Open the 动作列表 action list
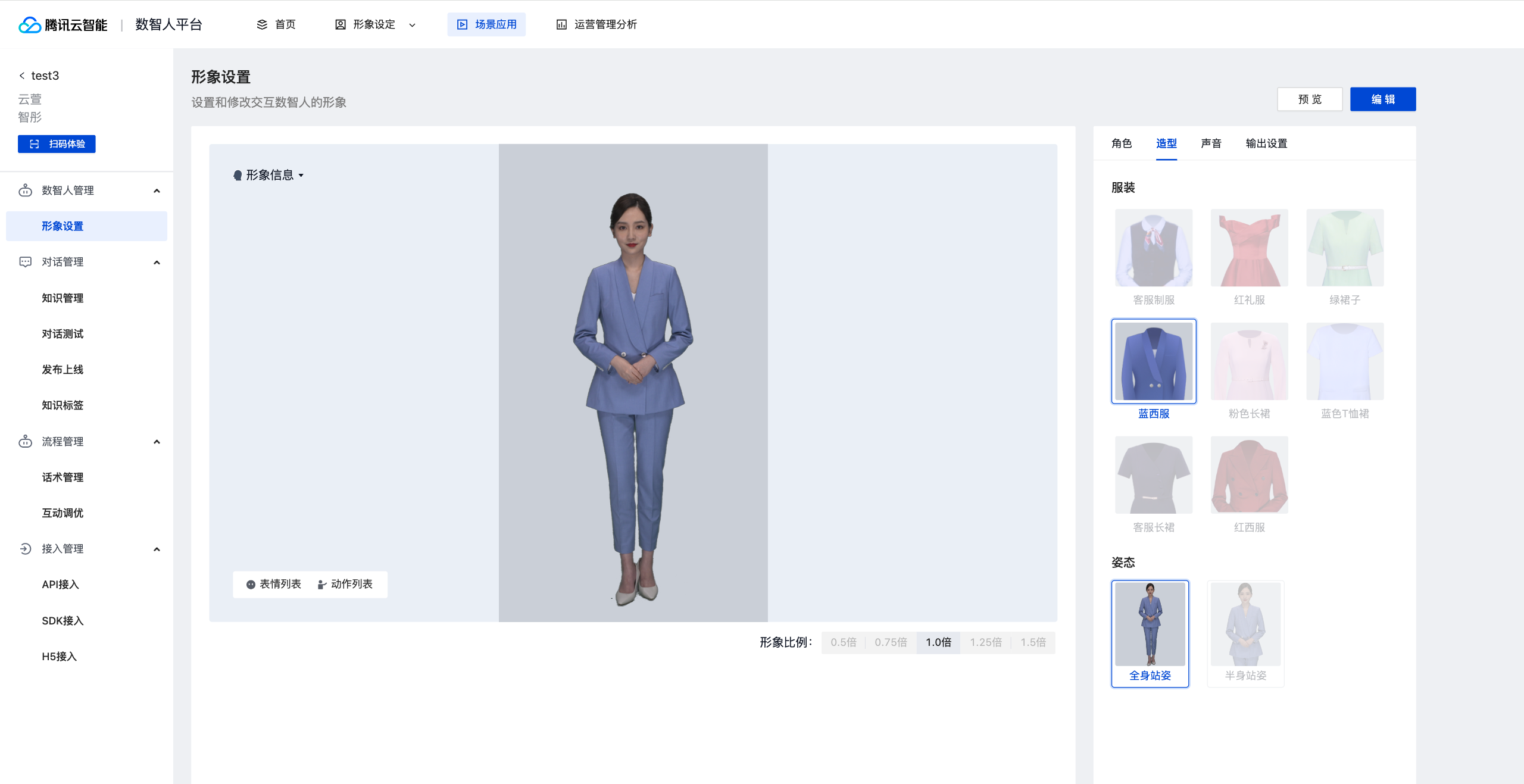This screenshot has width=1524, height=784. [x=345, y=584]
